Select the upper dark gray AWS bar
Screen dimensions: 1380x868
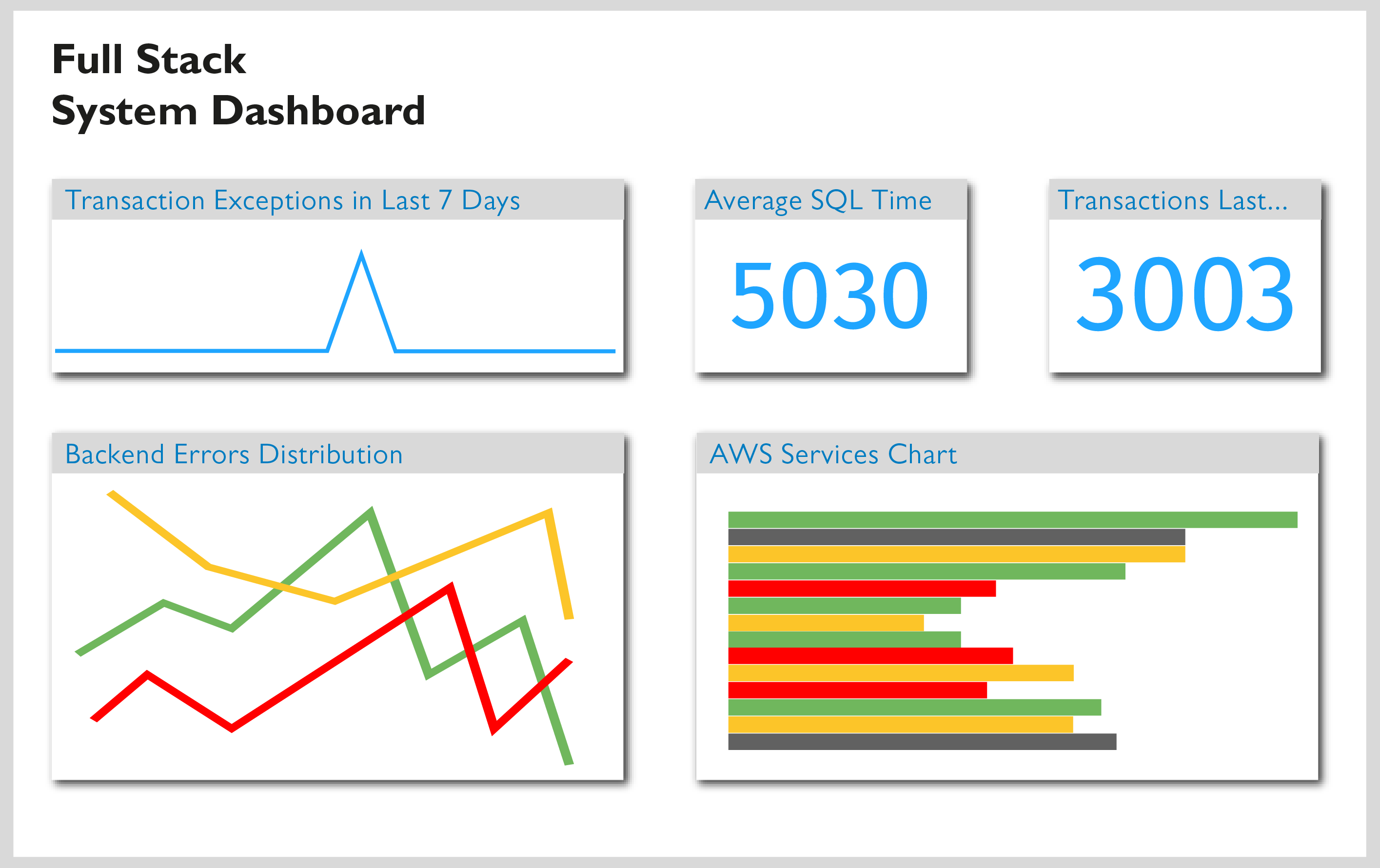click(x=956, y=537)
